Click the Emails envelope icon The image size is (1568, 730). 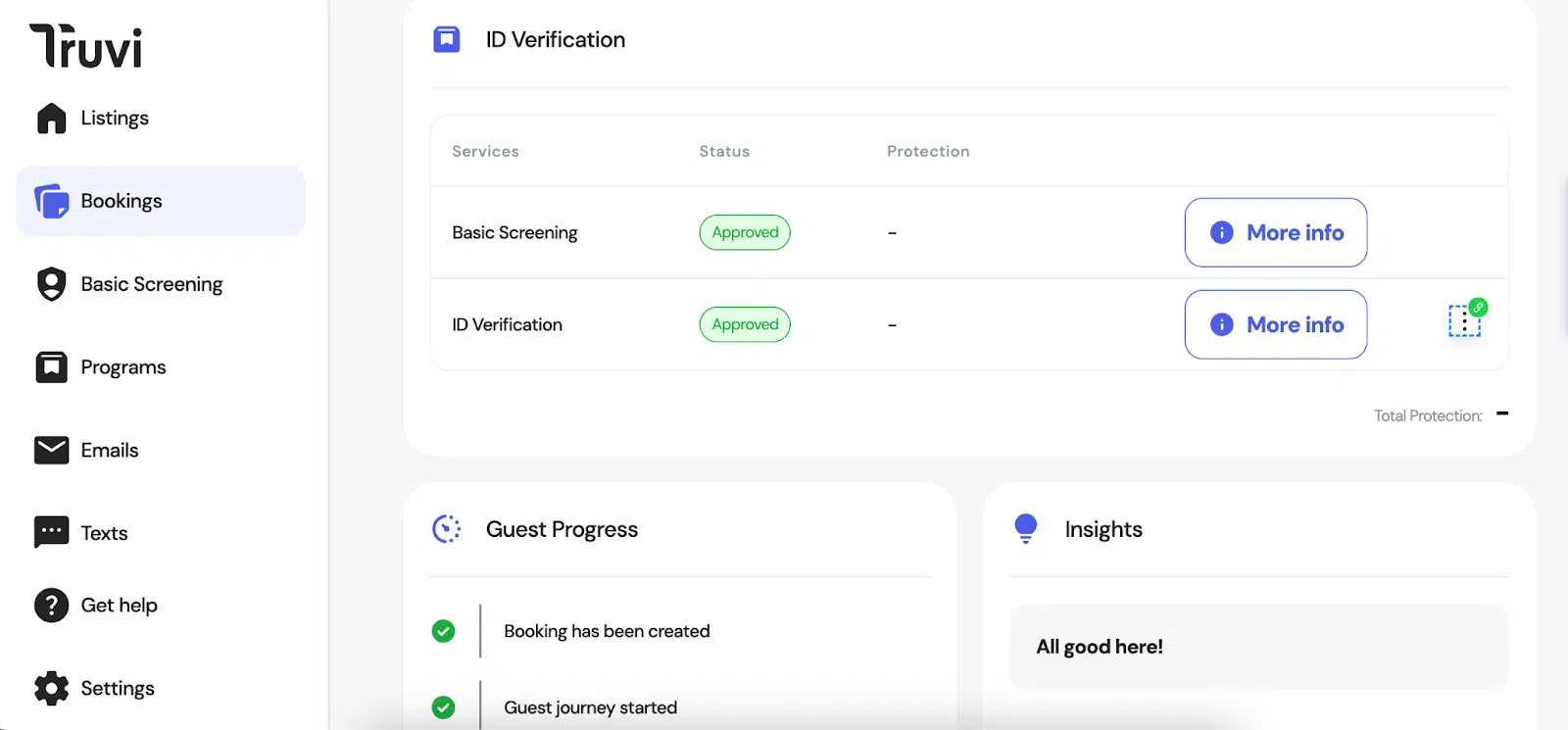(51, 450)
